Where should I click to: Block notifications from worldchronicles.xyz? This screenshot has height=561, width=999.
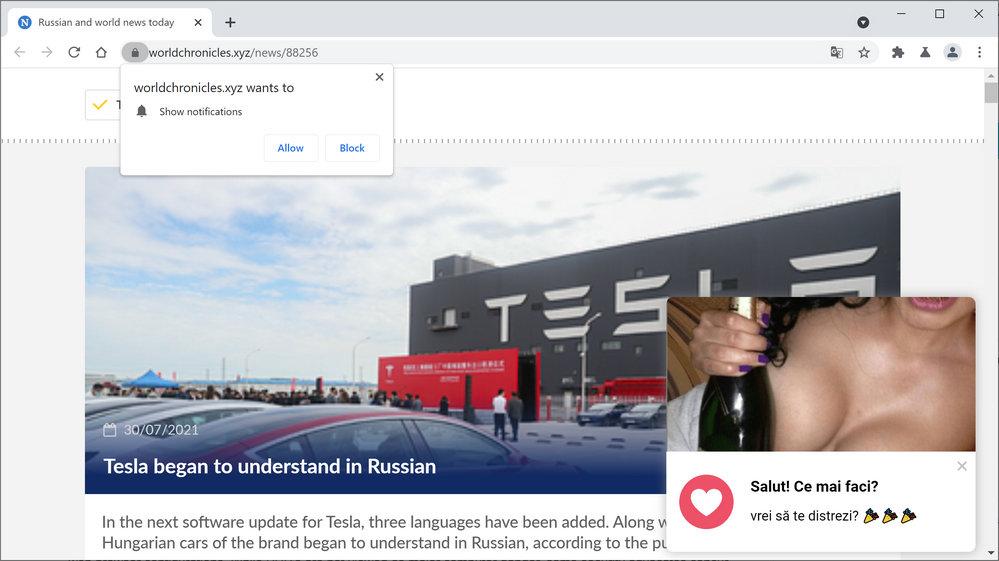352,148
